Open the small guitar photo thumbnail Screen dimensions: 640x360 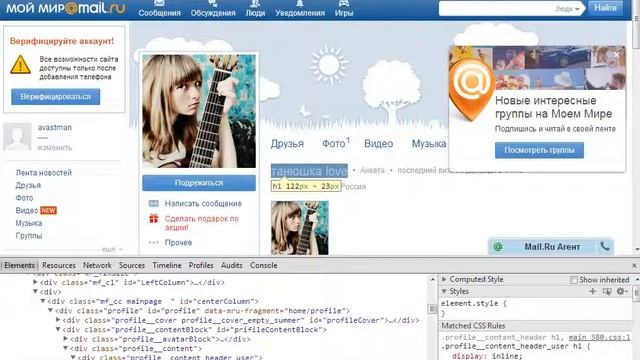click(x=300, y=228)
